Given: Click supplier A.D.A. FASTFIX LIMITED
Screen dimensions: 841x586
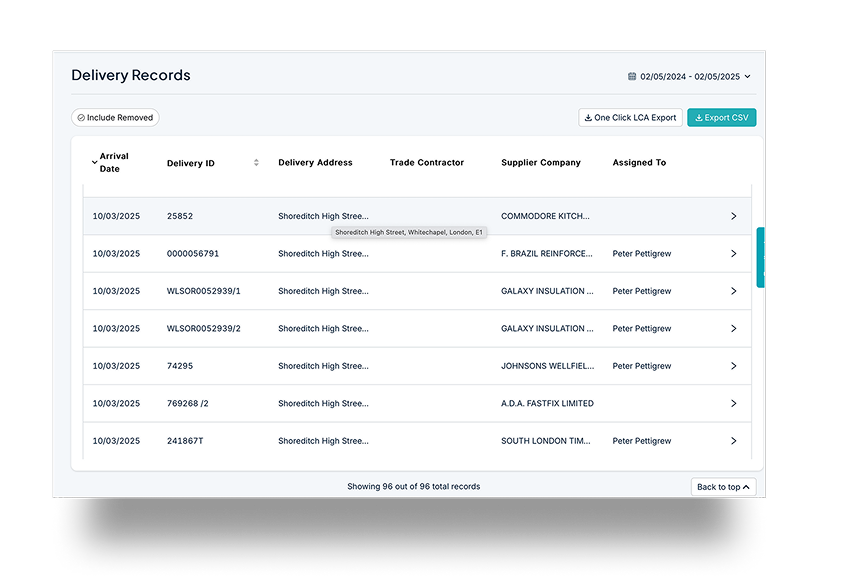Looking at the screenshot, I should tap(547, 404).
